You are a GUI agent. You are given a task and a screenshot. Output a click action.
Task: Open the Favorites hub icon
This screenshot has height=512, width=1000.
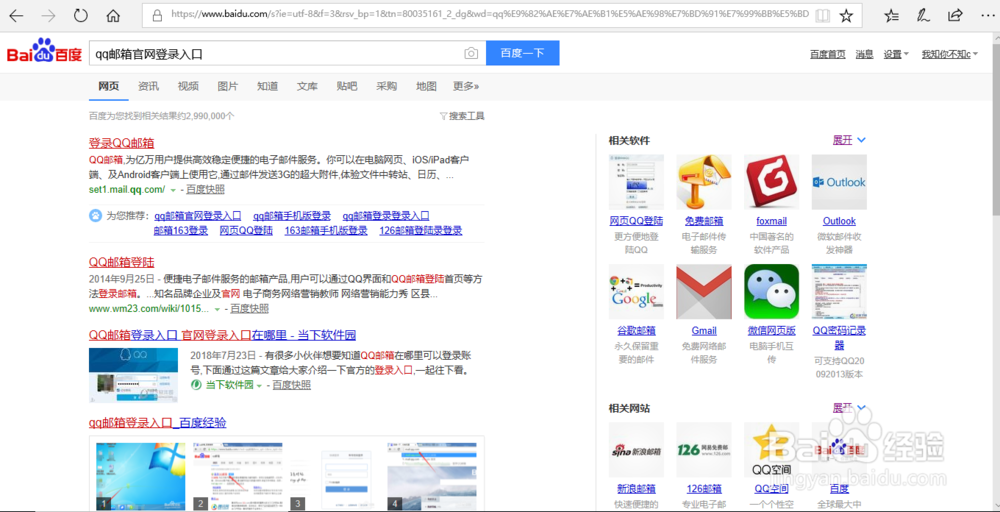coord(893,15)
